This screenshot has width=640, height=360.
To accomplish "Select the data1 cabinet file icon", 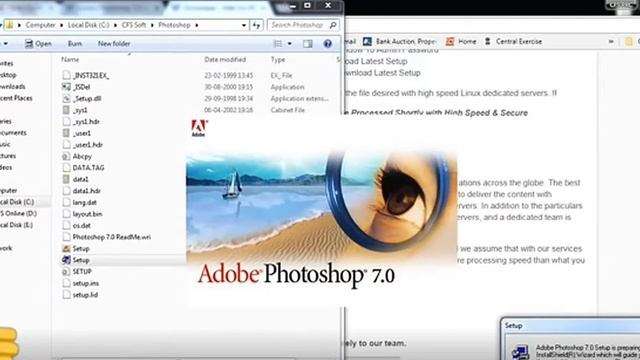I will (x=66, y=179).
